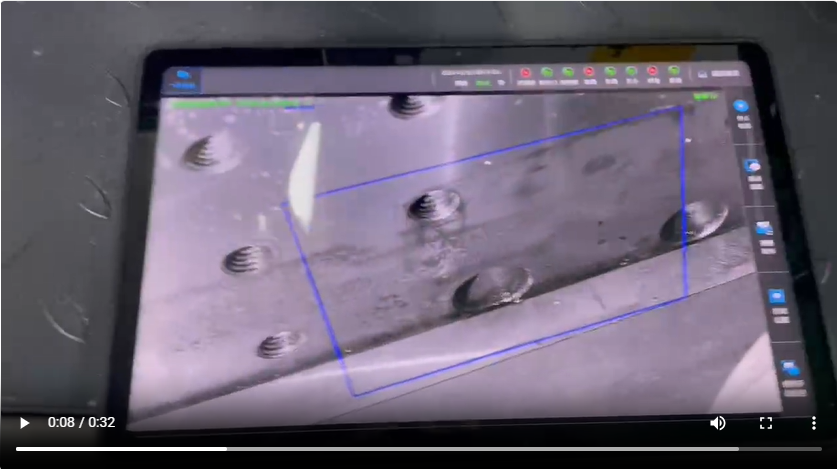
Task: Enter fullscreen mode
Action: tap(766, 423)
